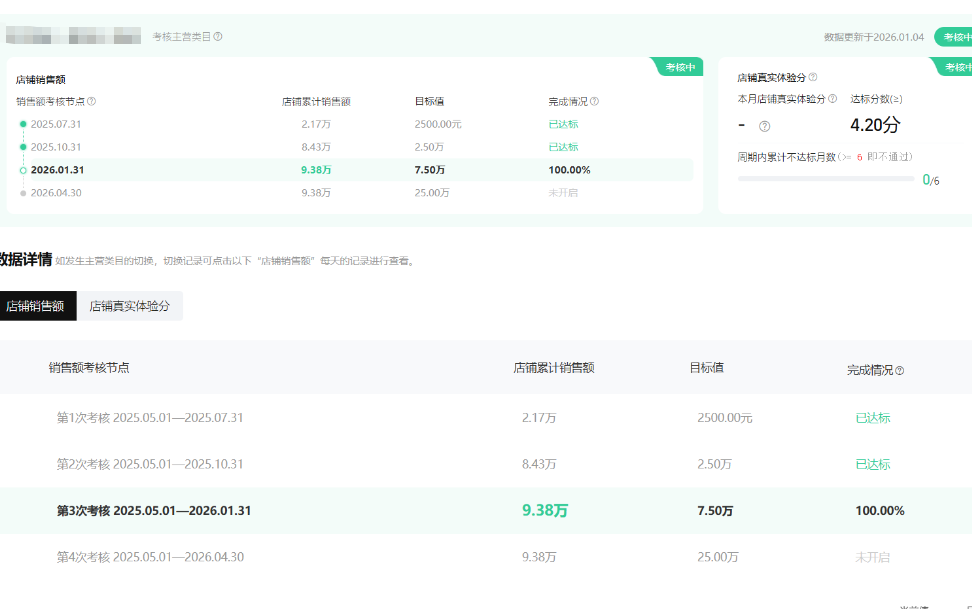The image size is (972, 609).
Task: Click help icon next to 本月店铺真实体验分
Action: 832,99
